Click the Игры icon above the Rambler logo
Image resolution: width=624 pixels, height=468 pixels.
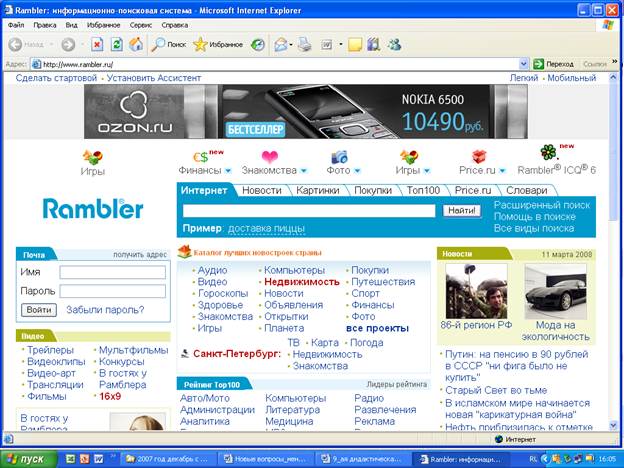click(x=93, y=157)
